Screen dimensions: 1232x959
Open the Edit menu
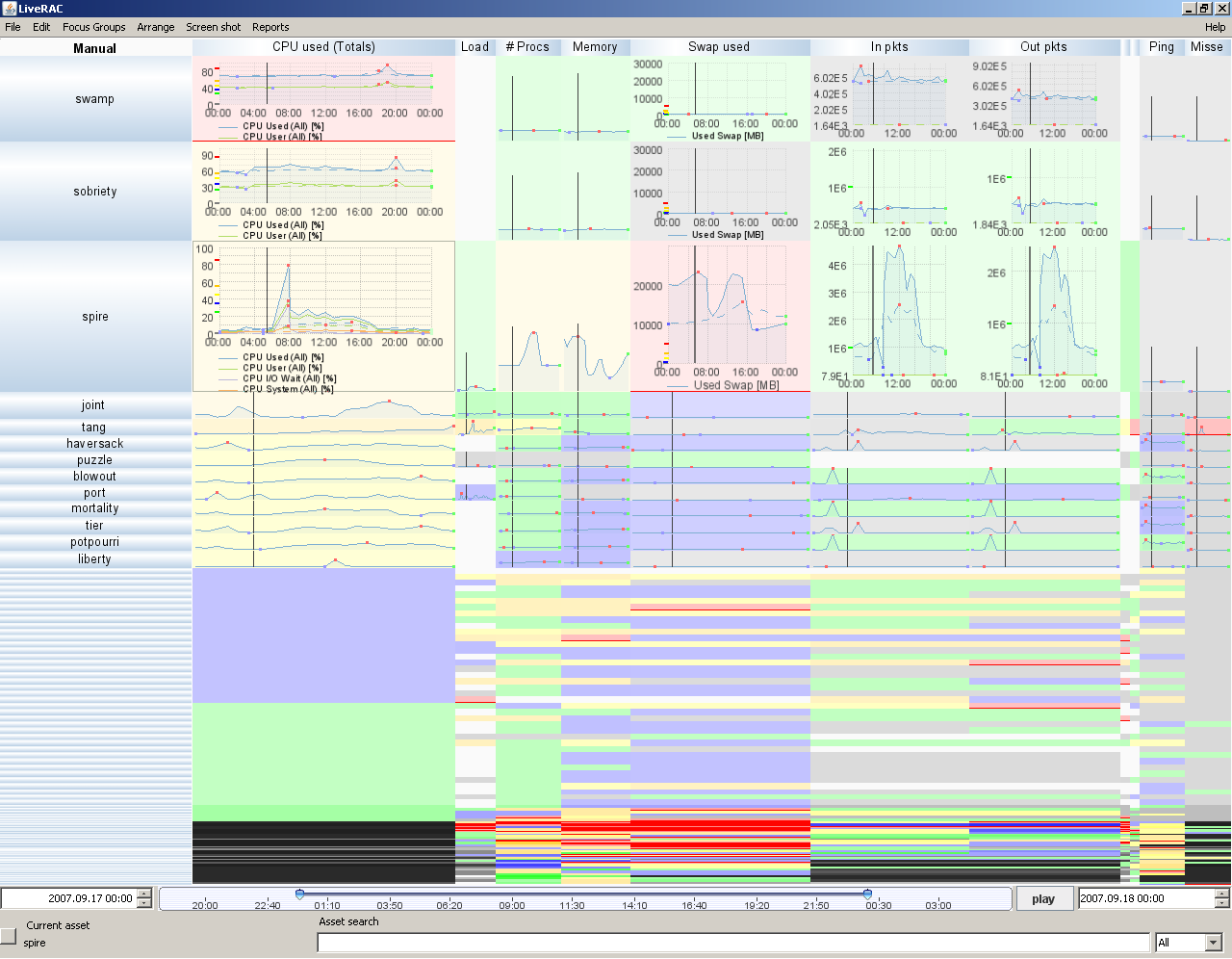40,27
